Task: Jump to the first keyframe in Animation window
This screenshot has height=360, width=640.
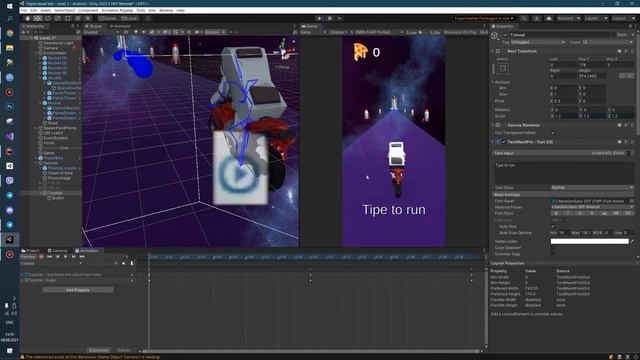Action: tap(49, 257)
